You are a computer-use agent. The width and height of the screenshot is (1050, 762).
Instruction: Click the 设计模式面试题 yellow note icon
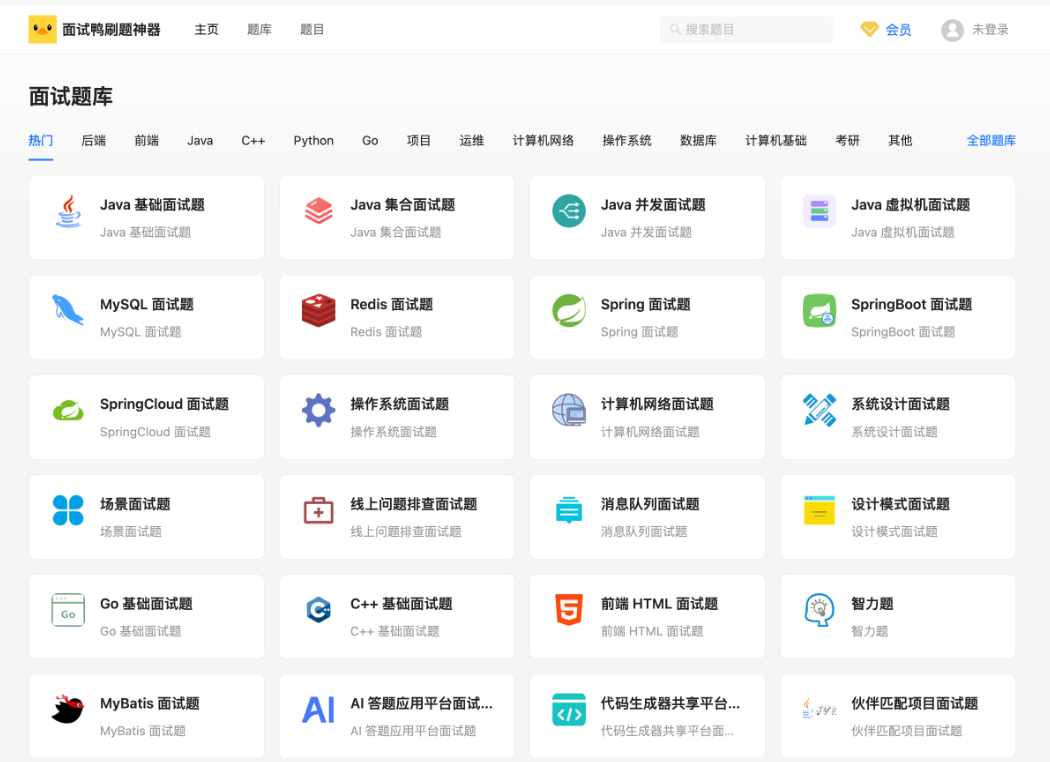click(819, 510)
